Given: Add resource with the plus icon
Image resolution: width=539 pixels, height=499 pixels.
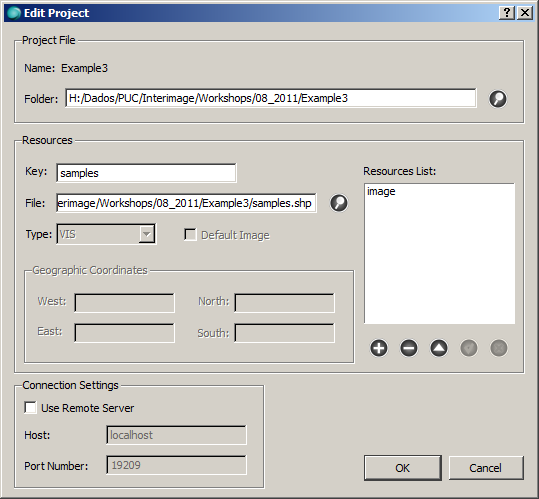Looking at the screenshot, I should (x=379, y=348).
